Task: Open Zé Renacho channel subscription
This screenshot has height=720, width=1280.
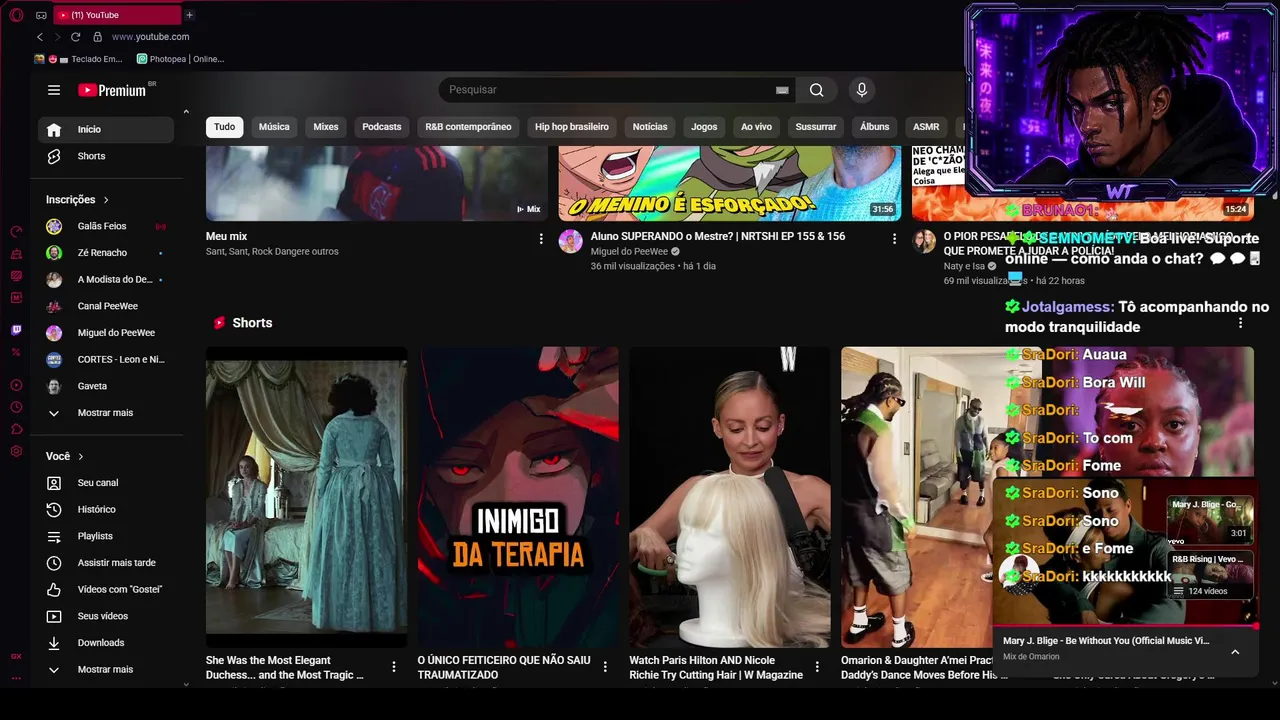Action: 106,253
